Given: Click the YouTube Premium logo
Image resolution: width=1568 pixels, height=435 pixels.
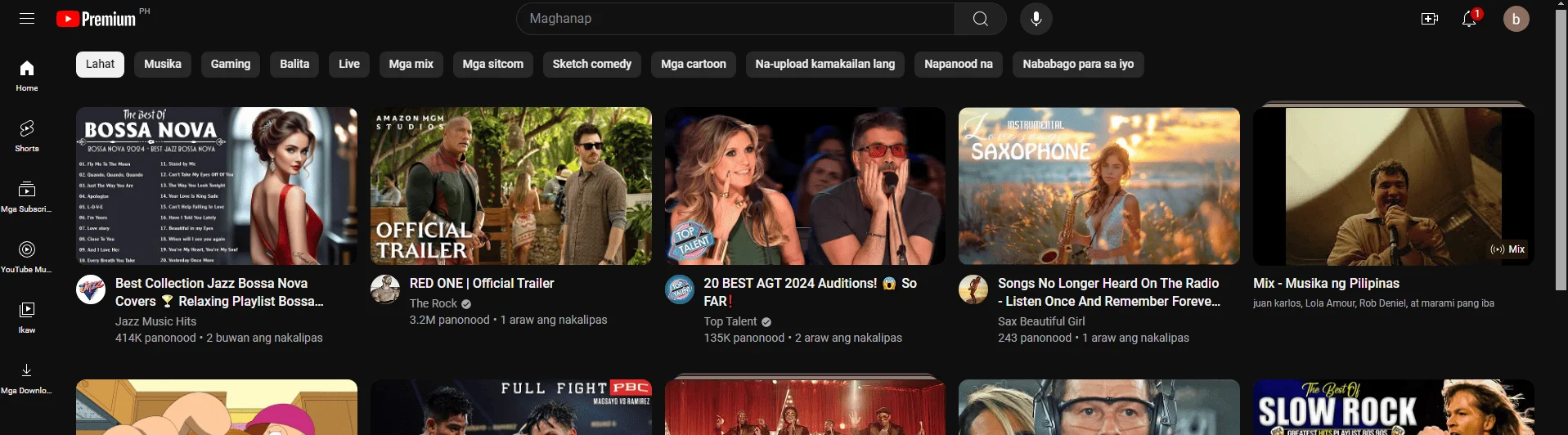Looking at the screenshot, I should click(97, 19).
